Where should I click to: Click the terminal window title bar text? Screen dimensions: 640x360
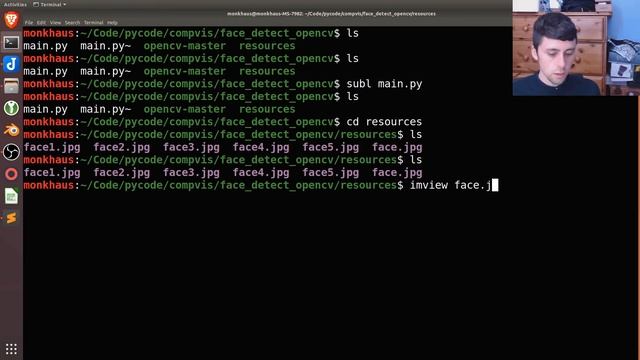(x=331, y=13)
